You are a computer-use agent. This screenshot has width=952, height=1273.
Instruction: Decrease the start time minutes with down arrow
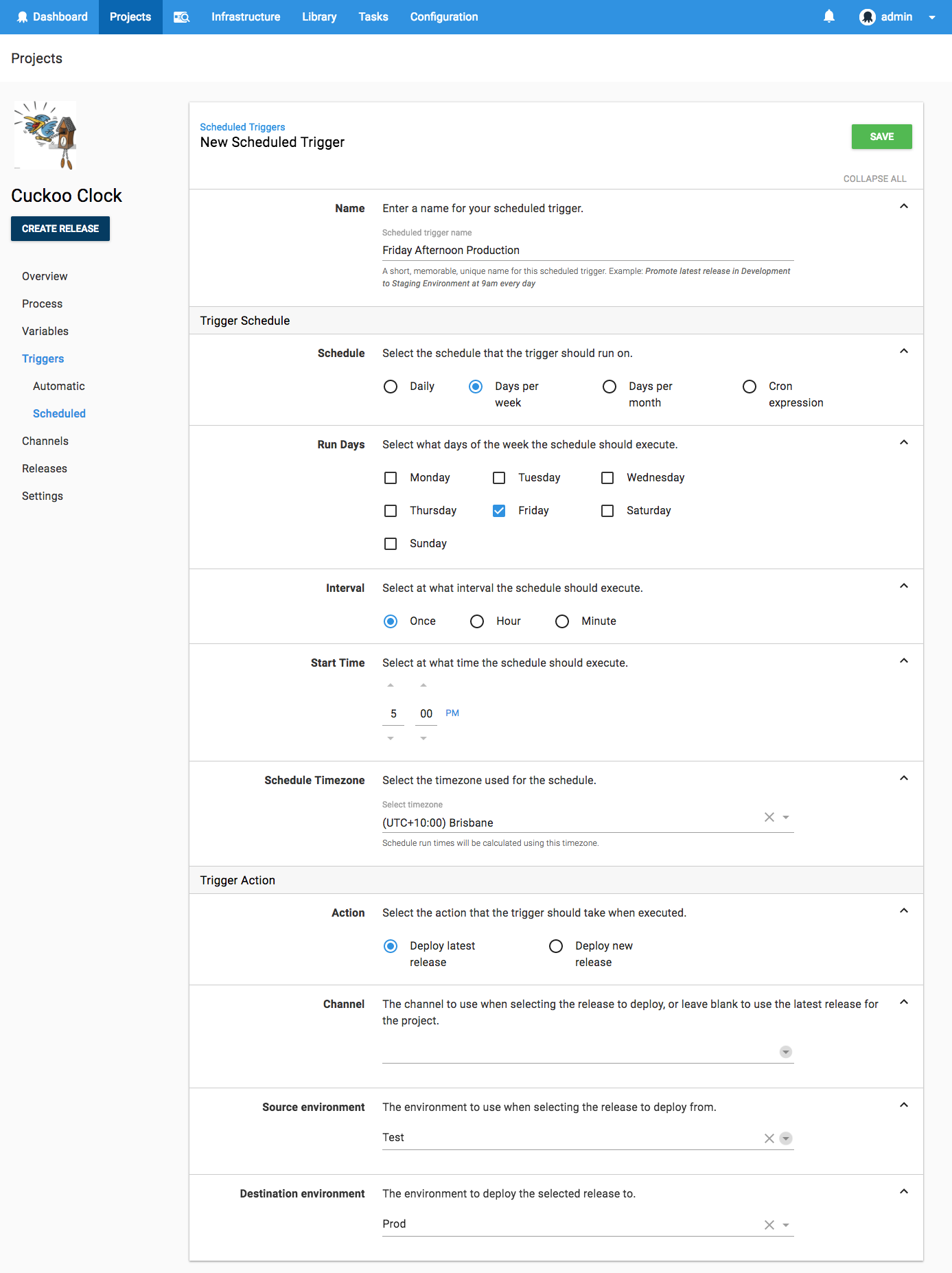[423, 738]
